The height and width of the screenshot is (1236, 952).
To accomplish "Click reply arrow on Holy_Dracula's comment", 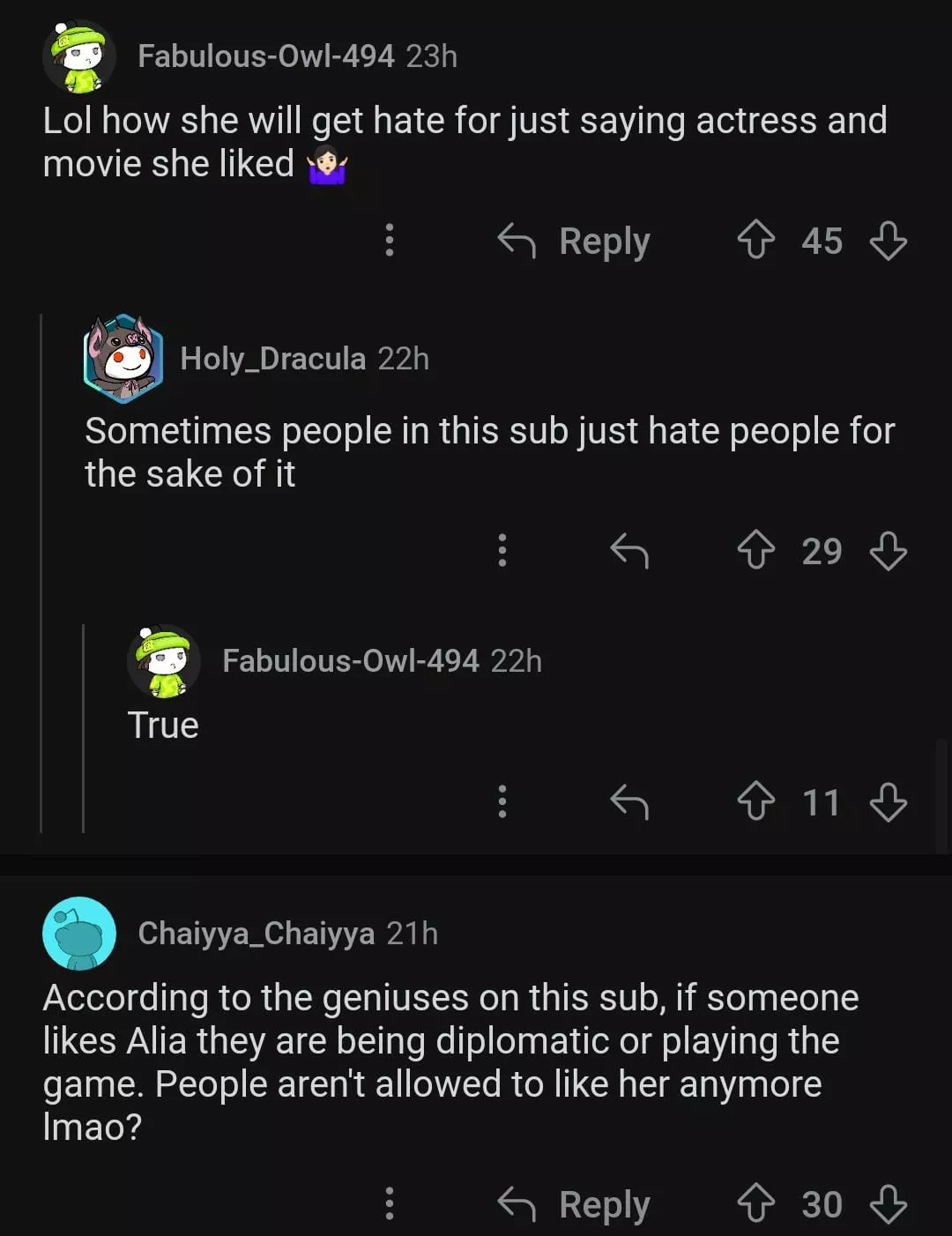I will [x=629, y=551].
